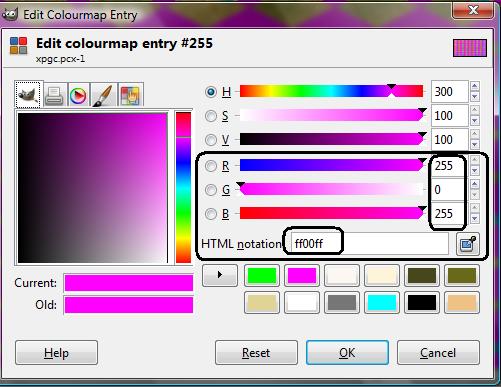Screen dimensions: 501x387
Task: Pick the green colour history swatch
Action: pyautogui.click(x=262, y=275)
